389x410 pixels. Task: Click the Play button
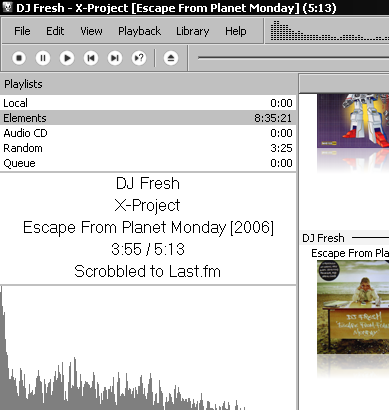click(x=67, y=58)
